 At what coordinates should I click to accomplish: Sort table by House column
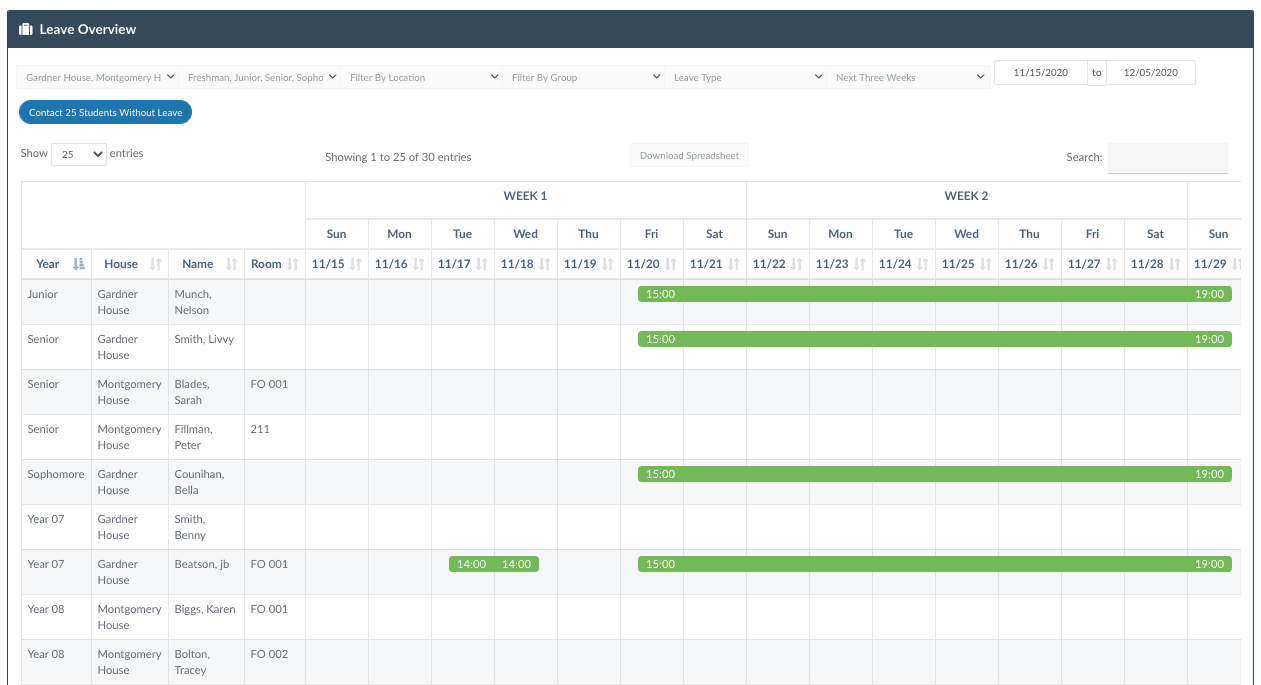tap(130, 264)
